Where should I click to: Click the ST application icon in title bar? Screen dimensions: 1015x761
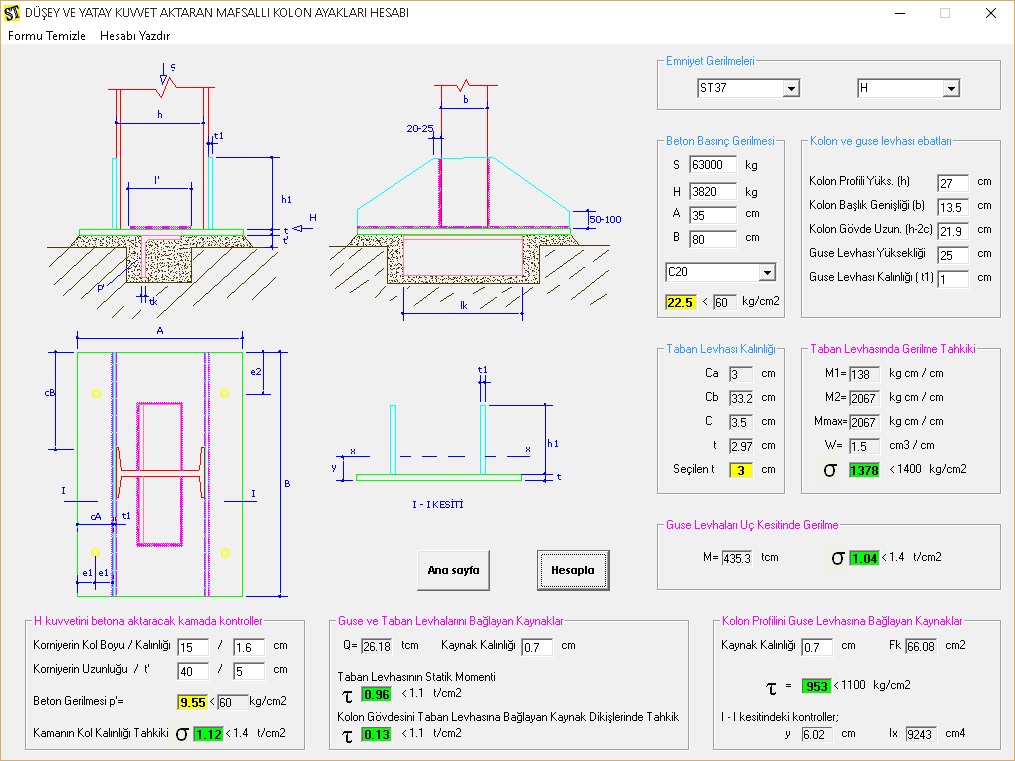click(x=12, y=13)
